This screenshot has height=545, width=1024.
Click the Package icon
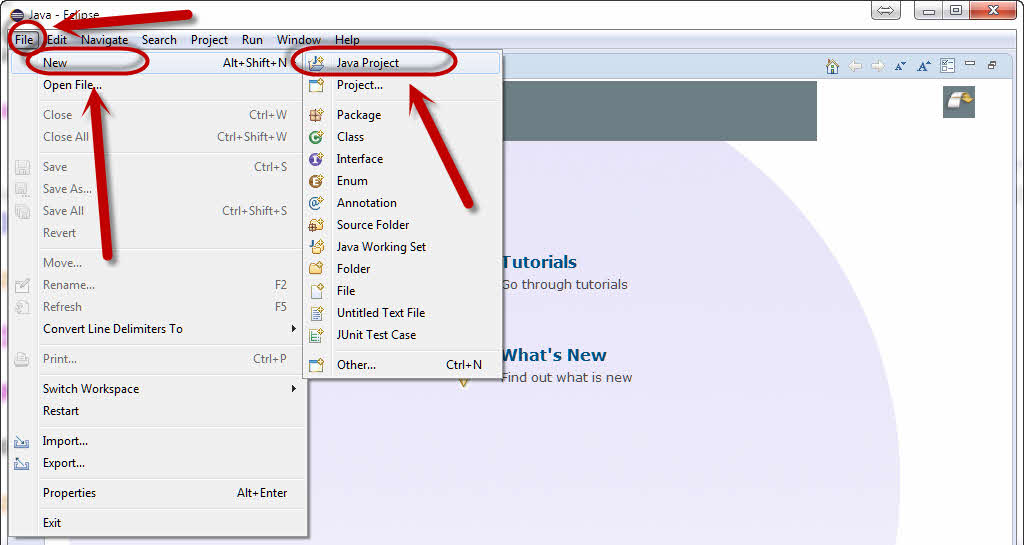(x=317, y=115)
